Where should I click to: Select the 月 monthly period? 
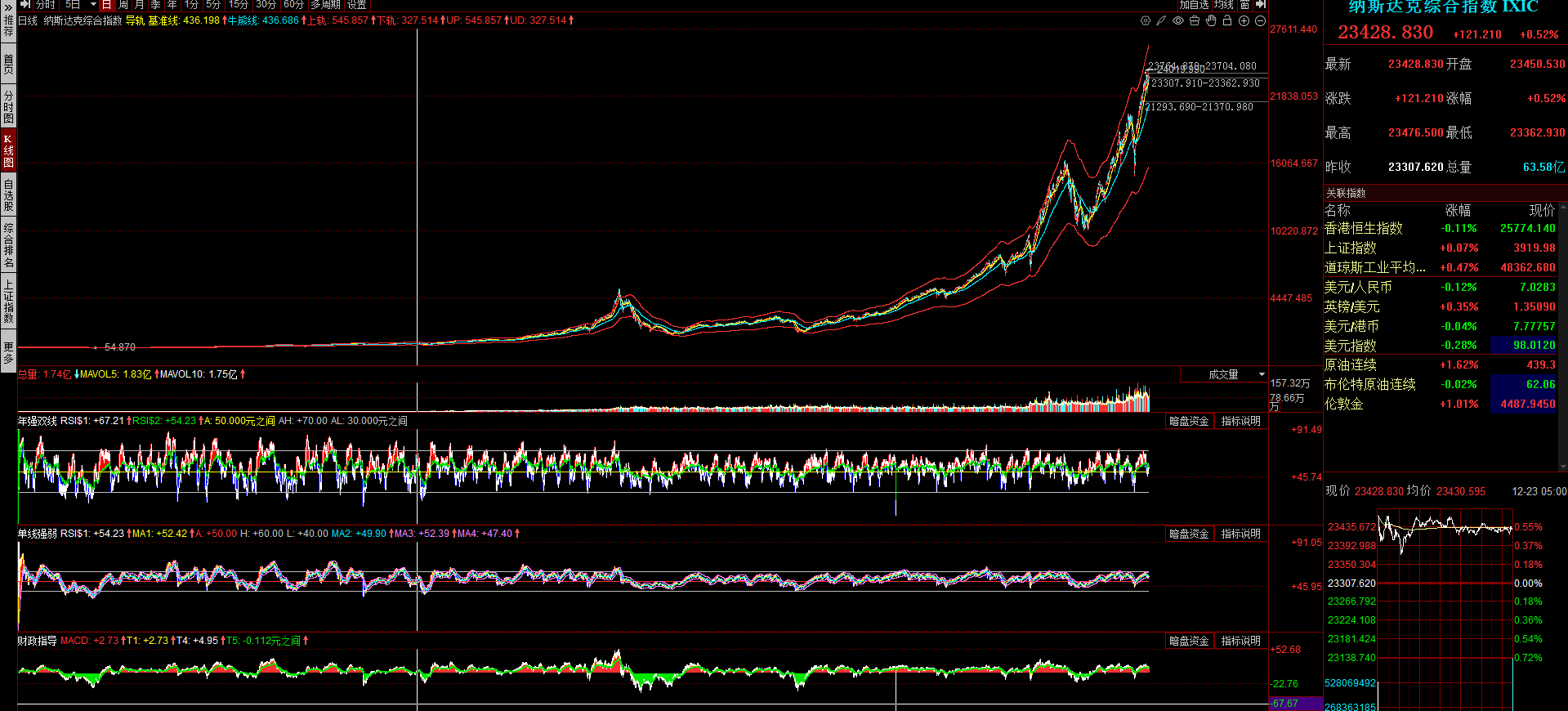tap(140, 5)
